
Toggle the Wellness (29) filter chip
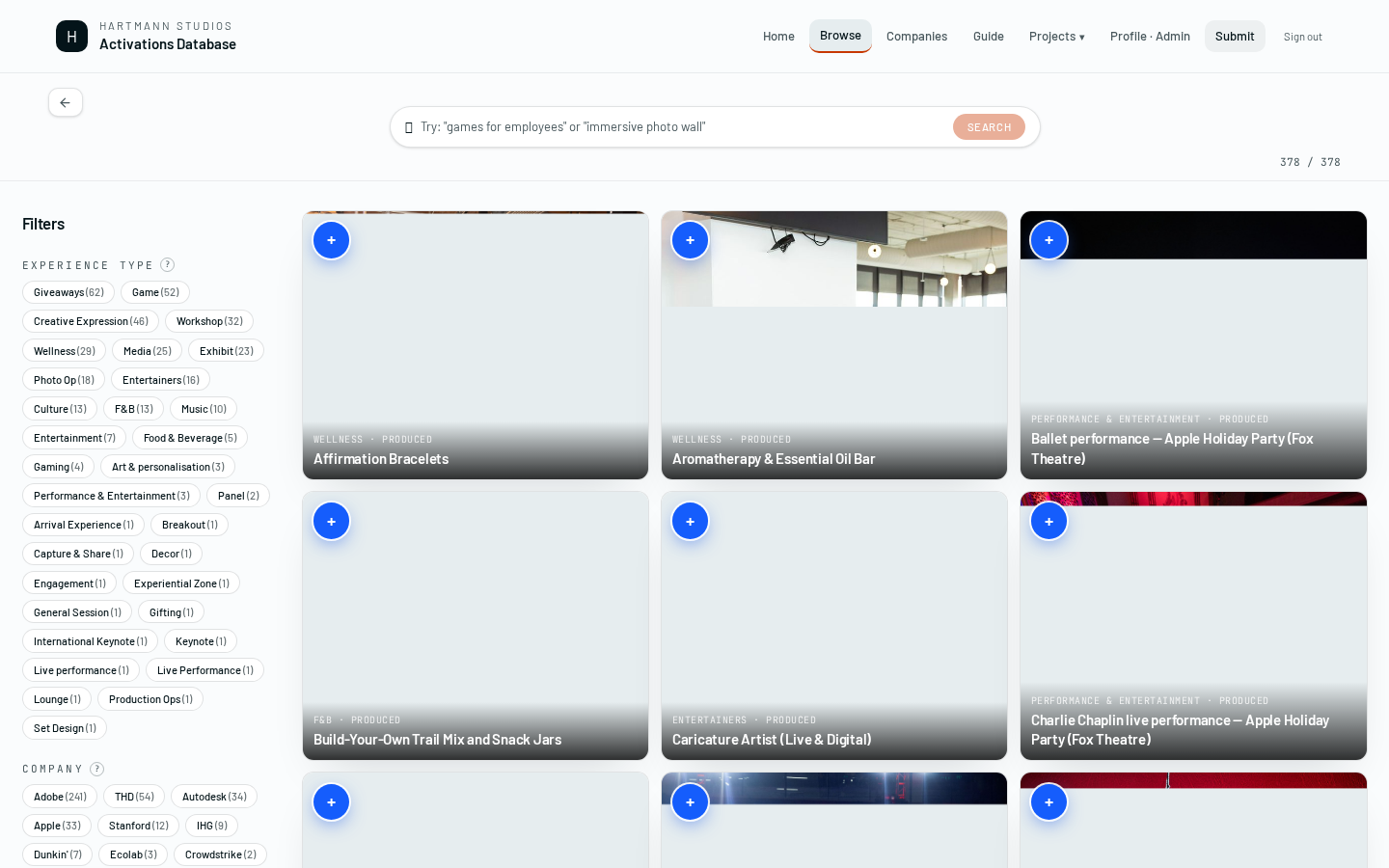pyautogui.click(x=65, y=351)
